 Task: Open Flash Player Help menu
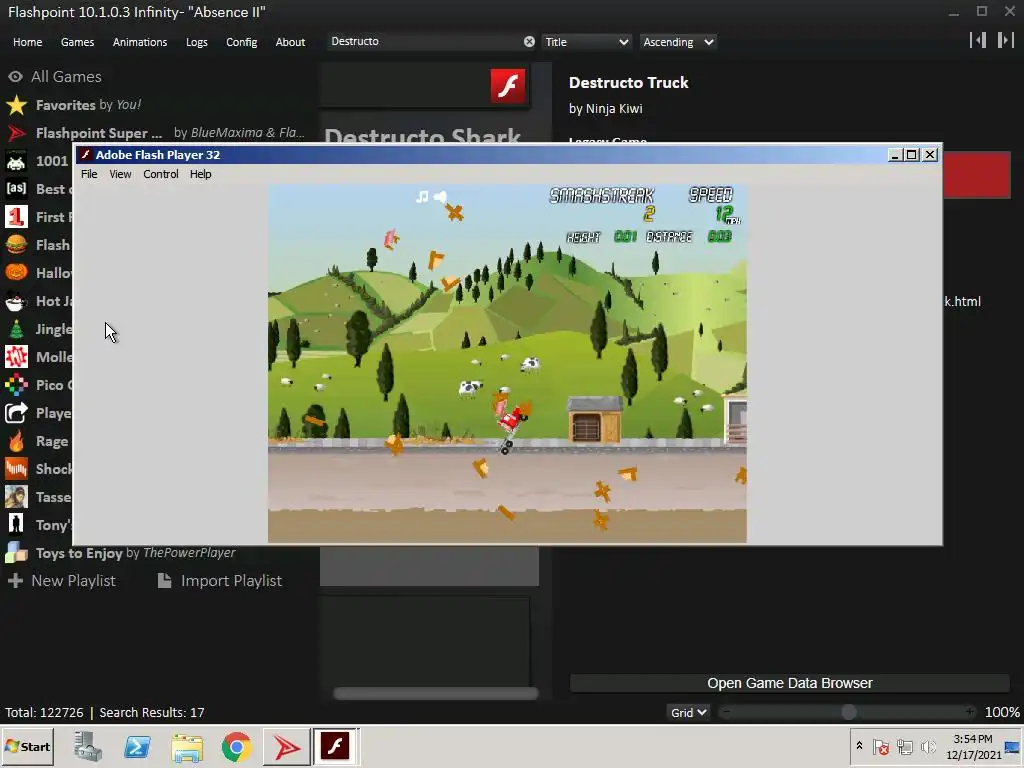(x=200, y=174)
